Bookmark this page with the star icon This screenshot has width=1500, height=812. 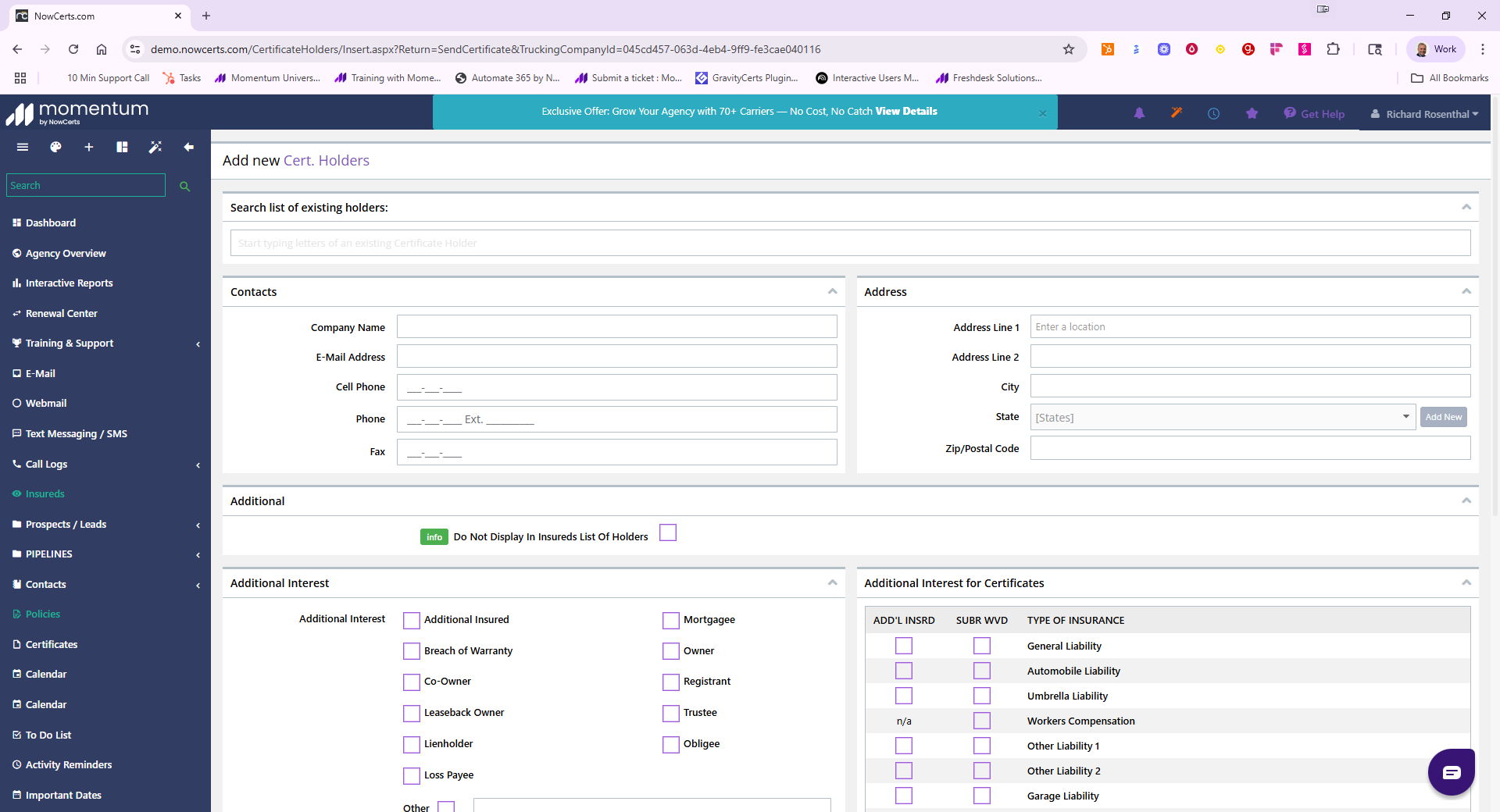point(1069,49)
